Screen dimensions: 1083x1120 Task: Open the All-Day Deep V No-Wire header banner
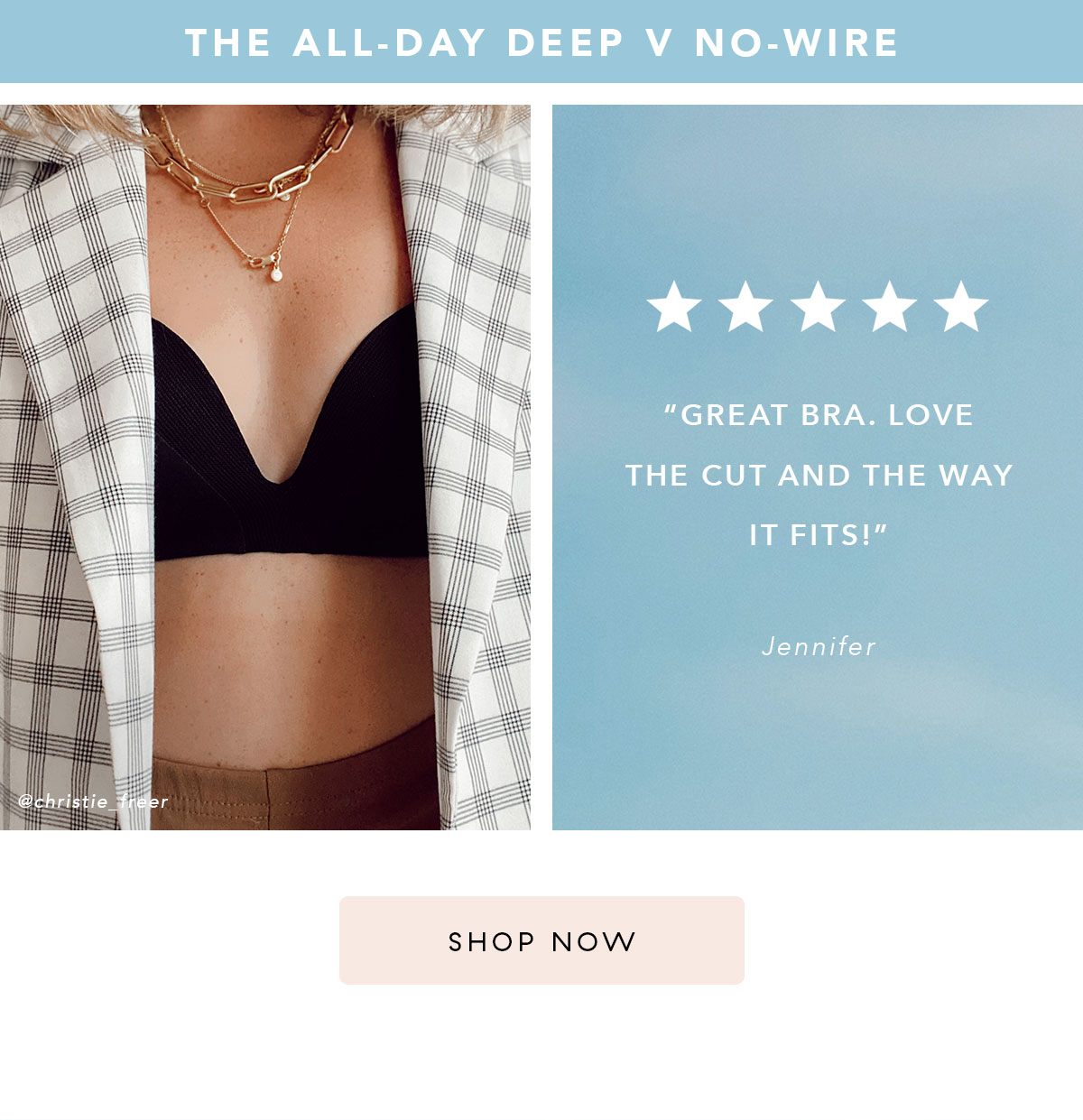pos(541,42)
